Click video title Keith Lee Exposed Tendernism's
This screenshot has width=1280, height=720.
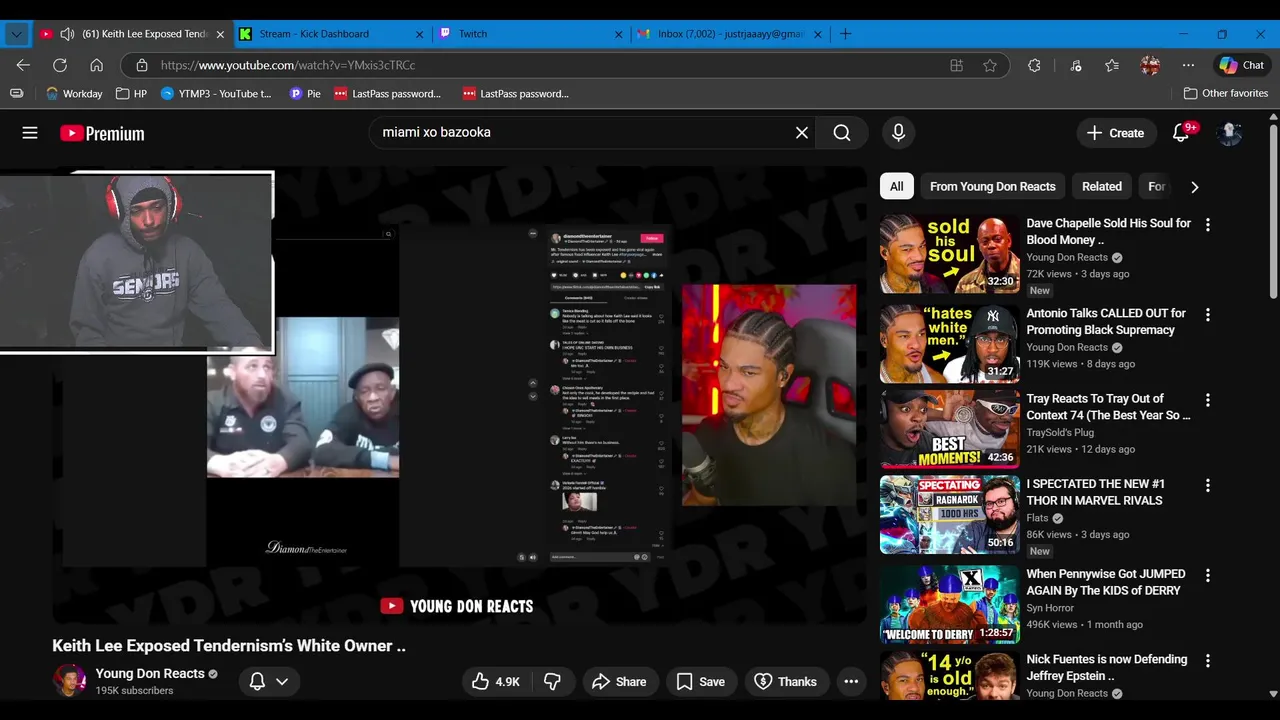(229, 645)
